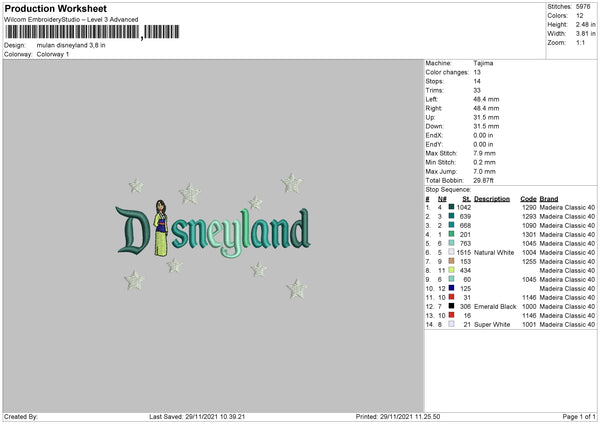Select thread code 1293
Viewport: 600px width, 424px height.
(x=529, y=217)
